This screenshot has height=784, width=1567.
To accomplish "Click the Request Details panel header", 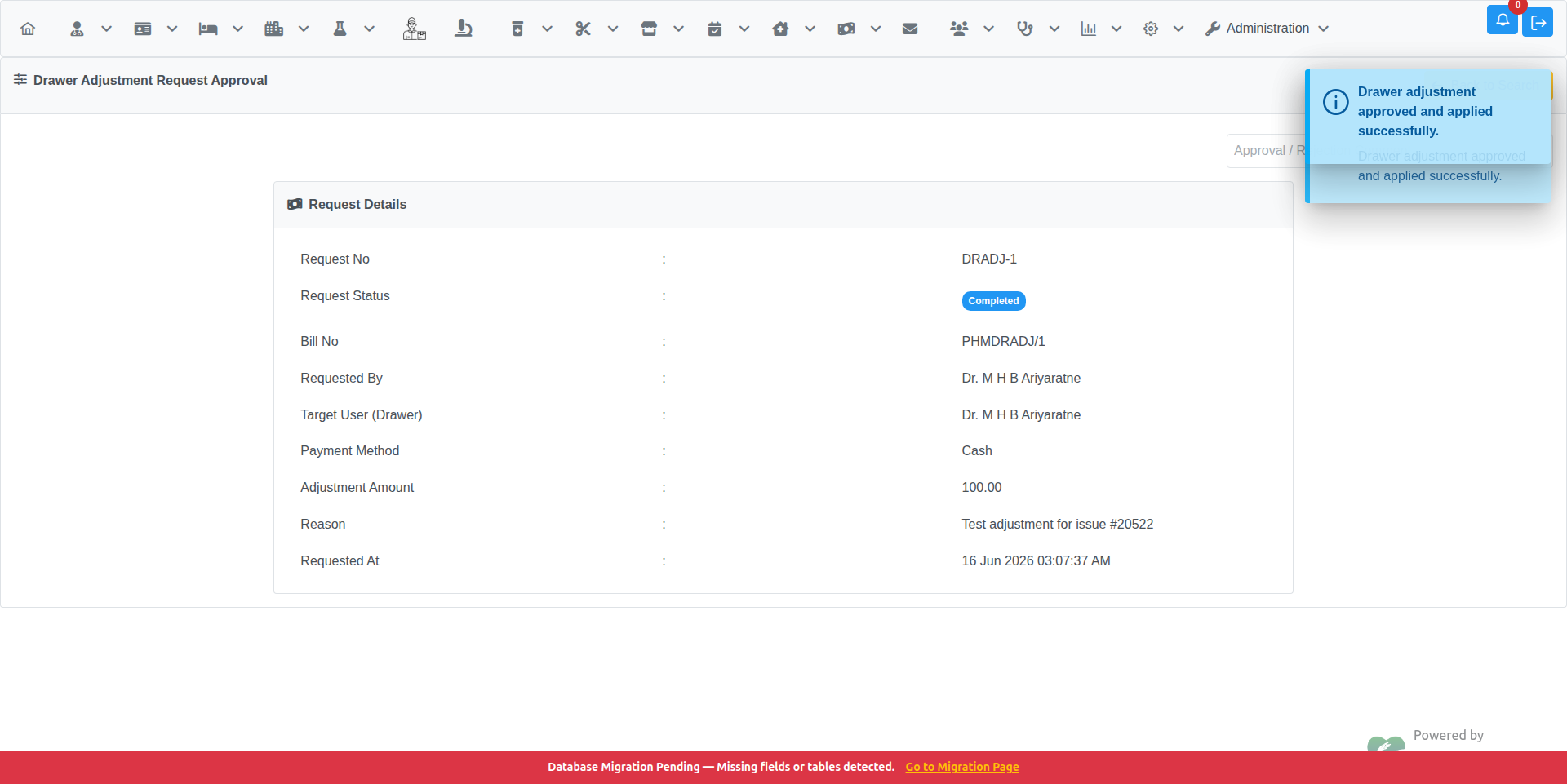I will pyautogui.click(x=783, y=205).
